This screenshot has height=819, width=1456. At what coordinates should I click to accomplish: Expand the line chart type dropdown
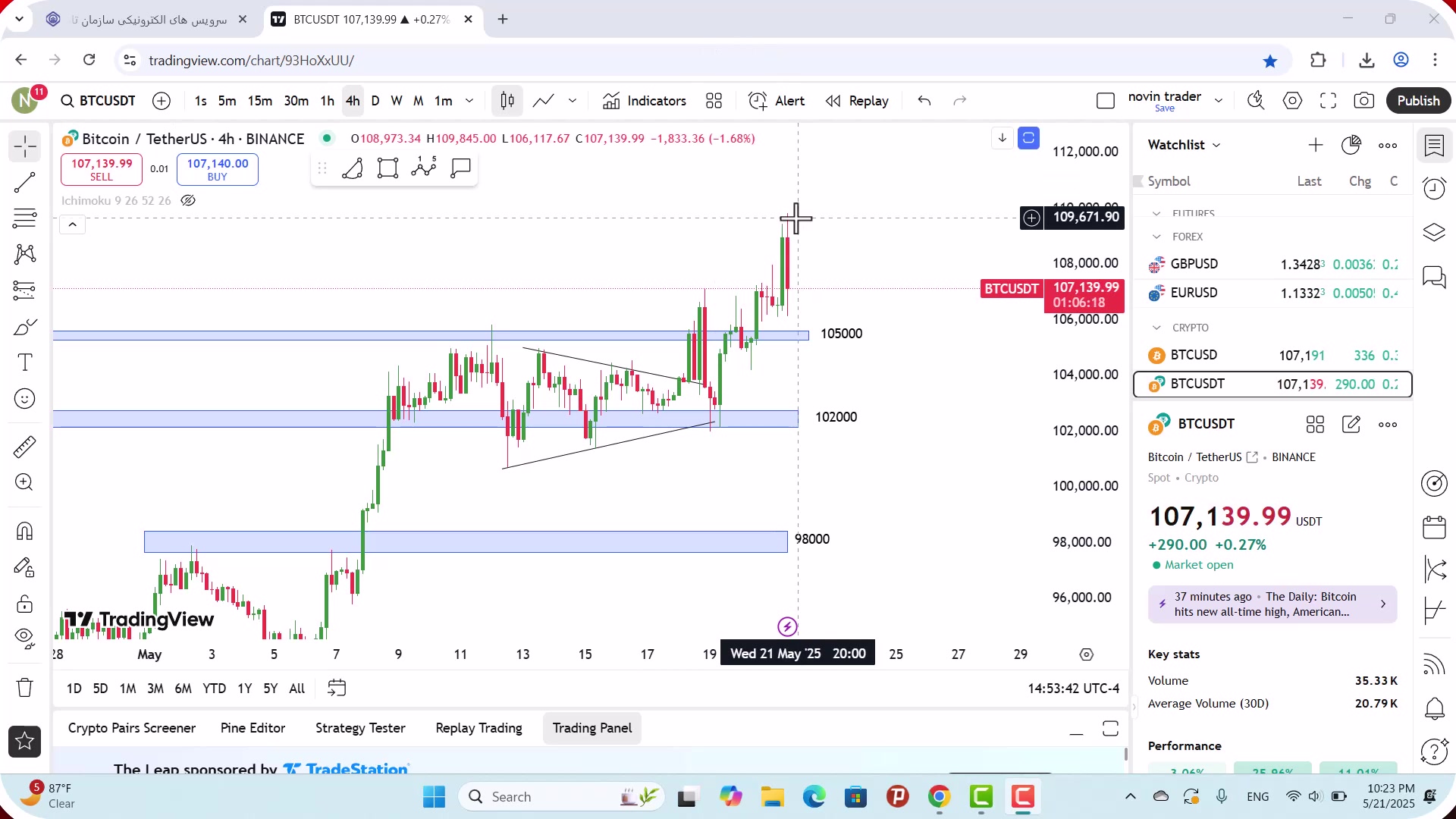[573, 101]
